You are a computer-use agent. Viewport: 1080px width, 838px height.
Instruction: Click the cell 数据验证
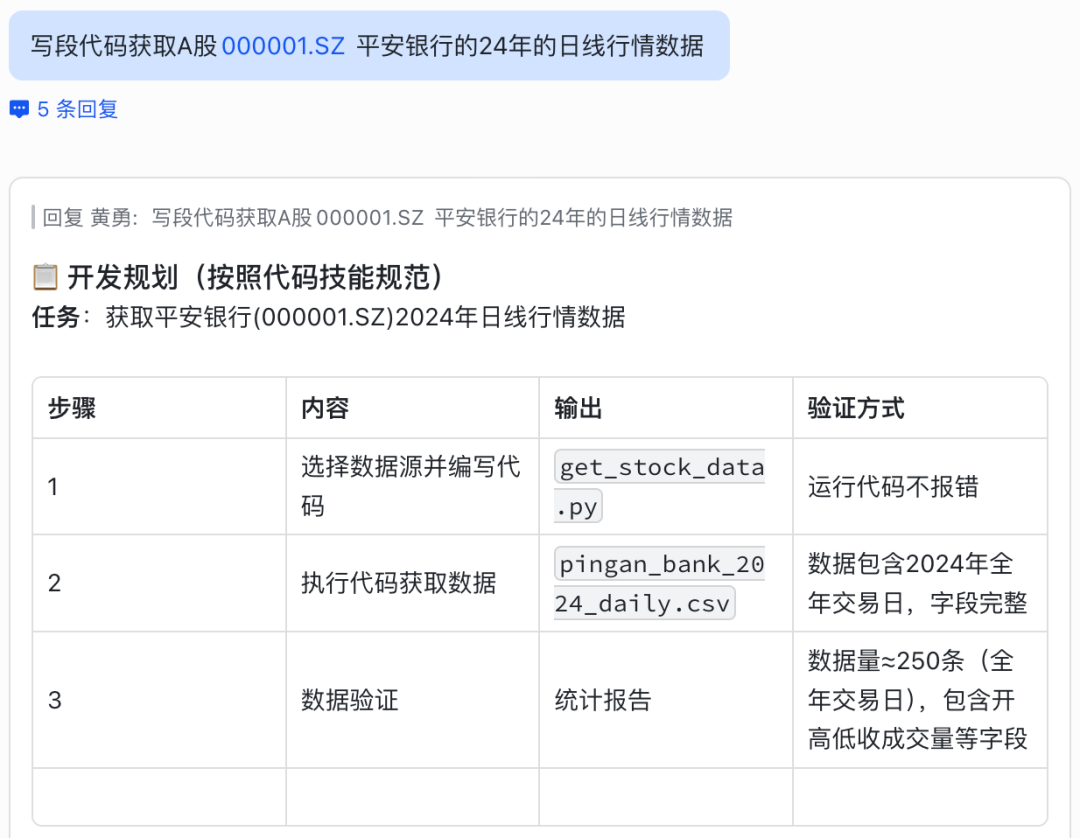[413, 700]
